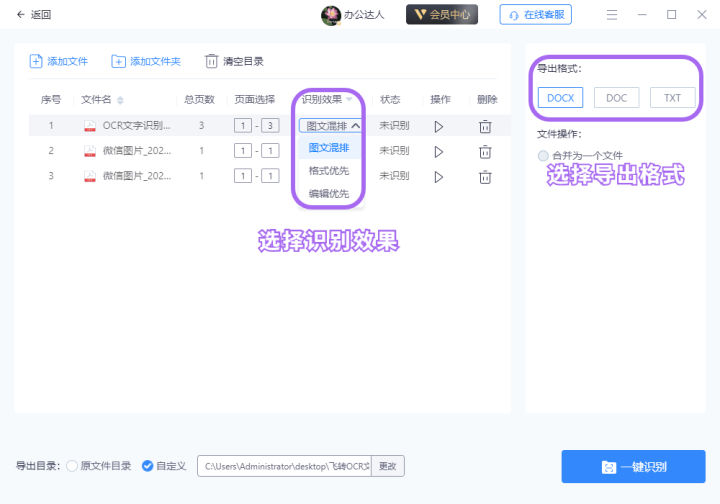This screenshot has width=720, height=504.
Task: Select PDF icon of row 2 微信图片 file
Action: tap(90, 151)
